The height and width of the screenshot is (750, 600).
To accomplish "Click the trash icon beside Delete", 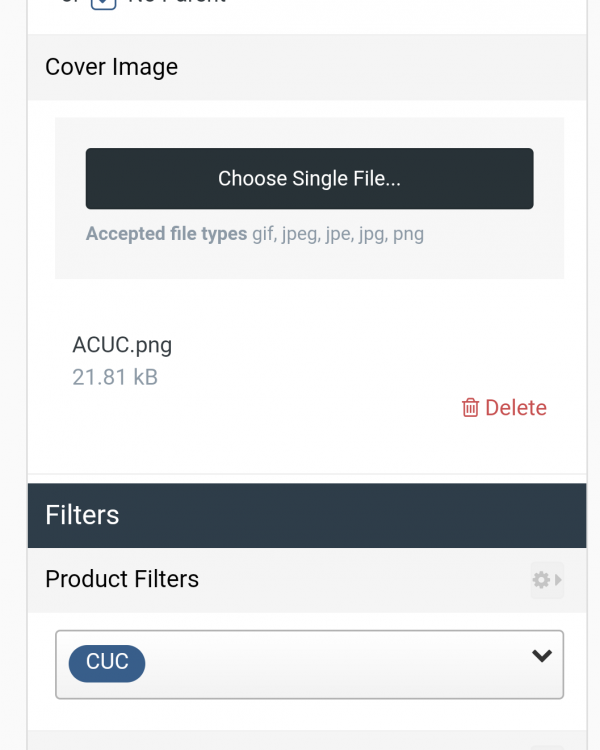I will pyautogui.click(x=470, y=408).
